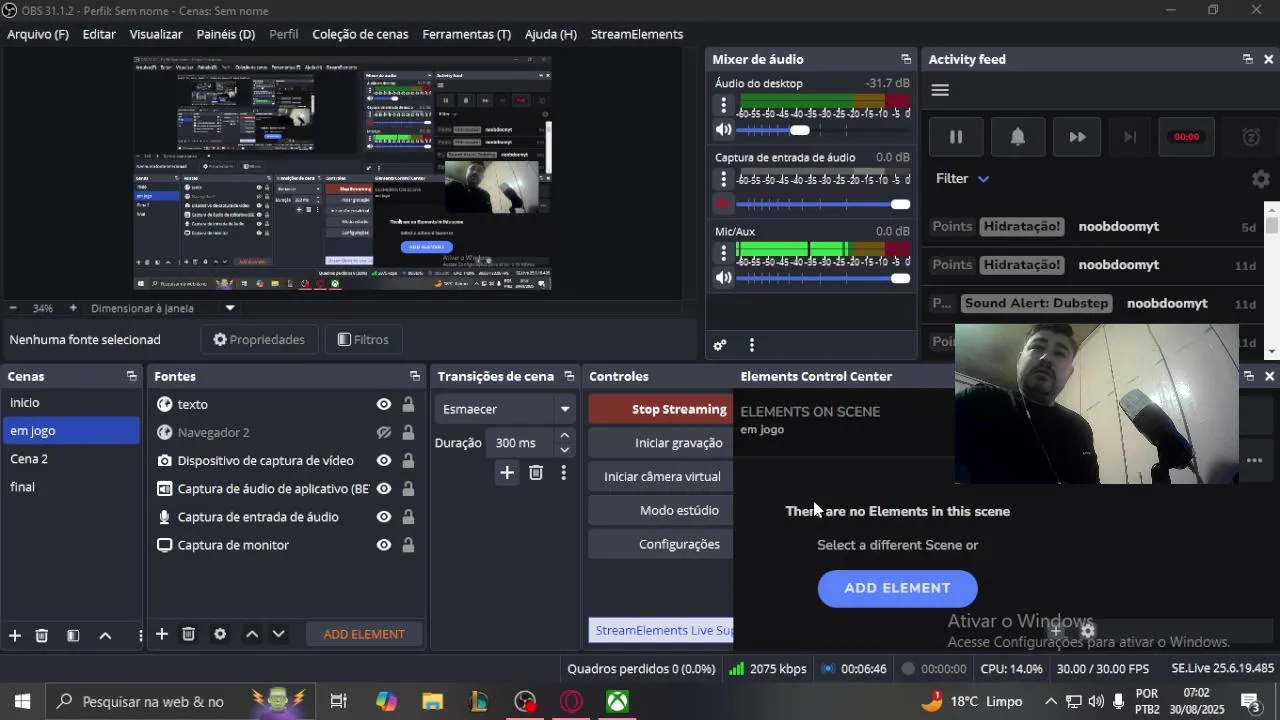Open the Visualizar menu
The width and height of the screenshot is (1280, 720).
point(156,34)
